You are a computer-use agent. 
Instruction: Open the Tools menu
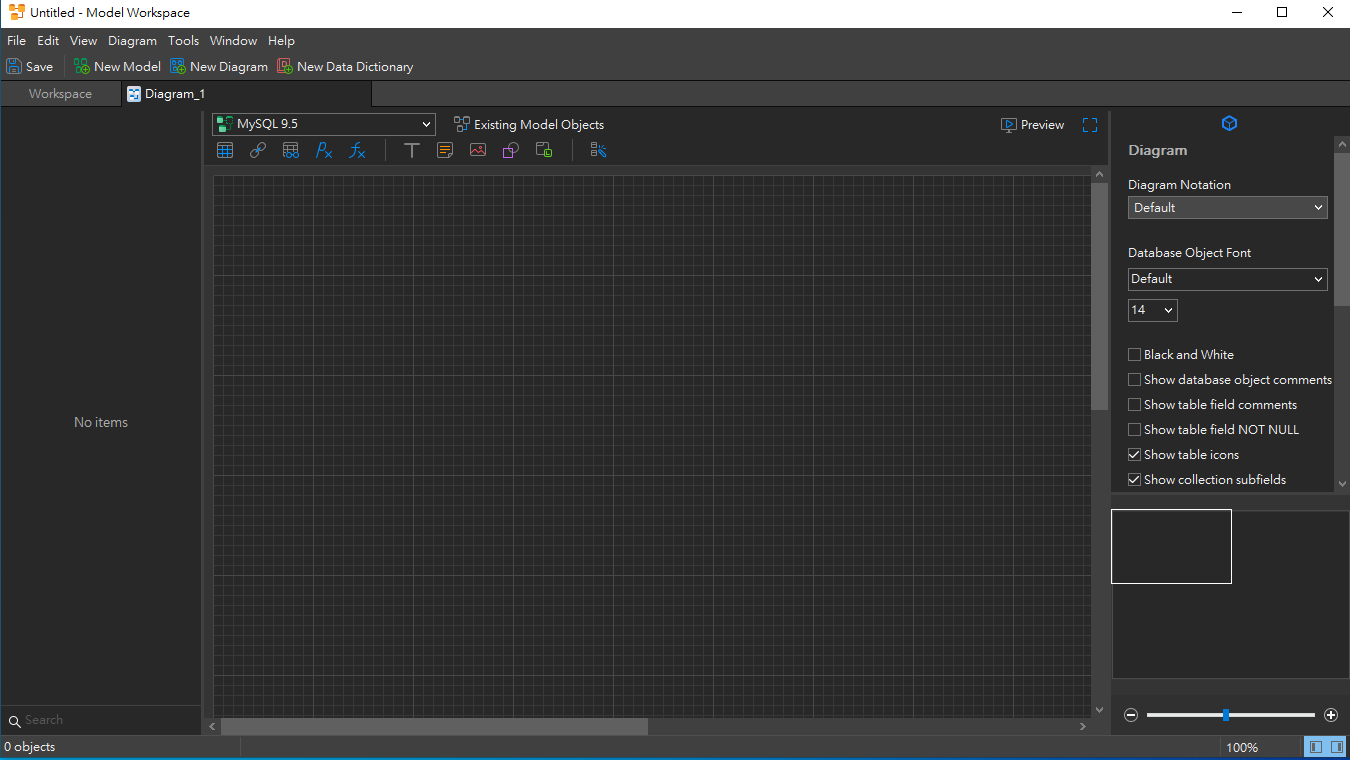click(x=183, y=41)
